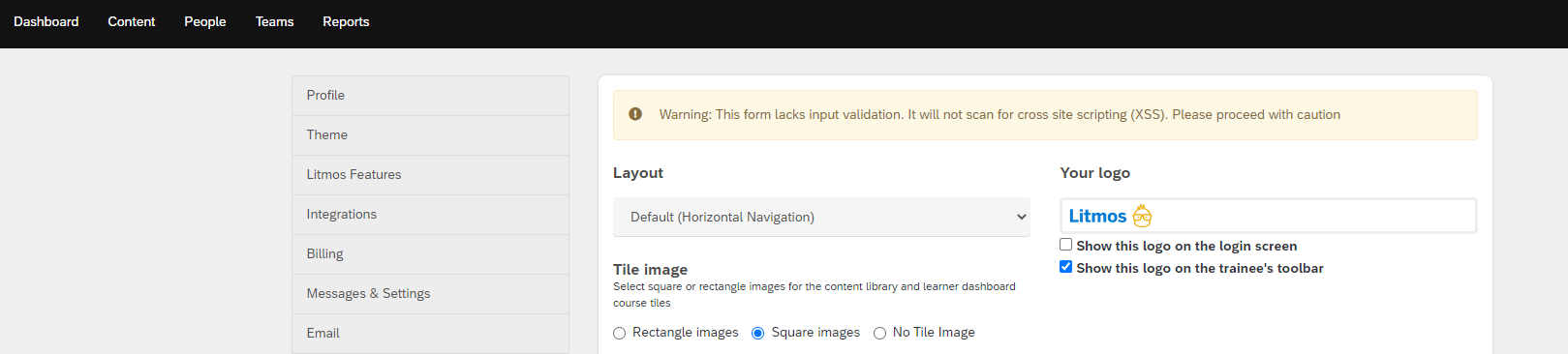Open Messages & Settings in the sidebar
Viewport: 1568px width, 354px height.
[x=430, y=294]
